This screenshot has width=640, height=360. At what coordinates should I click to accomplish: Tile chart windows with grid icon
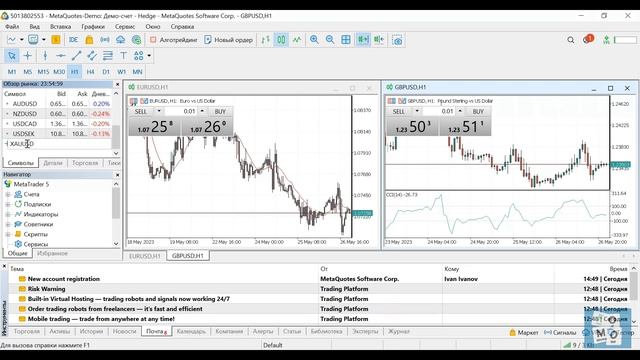click(346, 40)
